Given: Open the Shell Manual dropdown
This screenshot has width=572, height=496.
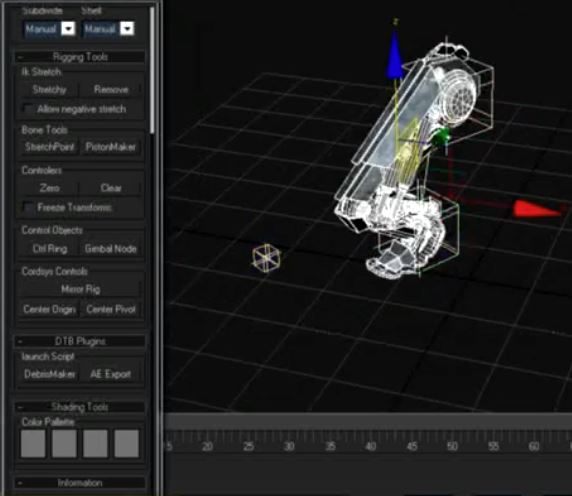Looking at the screenshot, I should click(127, 28).
